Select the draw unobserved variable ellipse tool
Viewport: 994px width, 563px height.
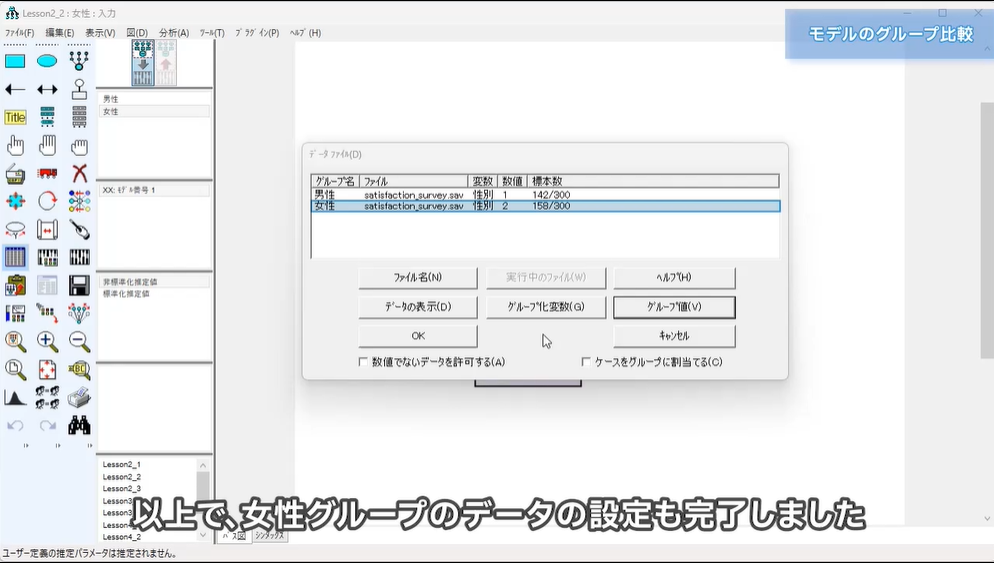point(47,61)
